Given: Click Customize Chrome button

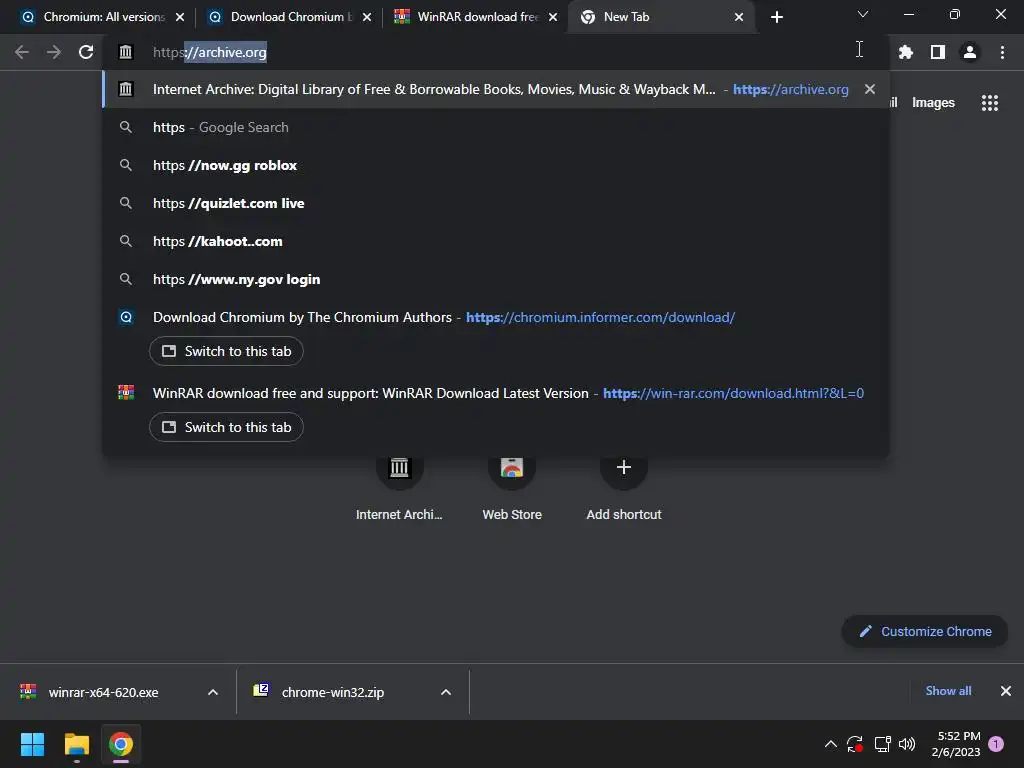Looking at the screenshot, I should pyautogui.click(x=925, y=632).
